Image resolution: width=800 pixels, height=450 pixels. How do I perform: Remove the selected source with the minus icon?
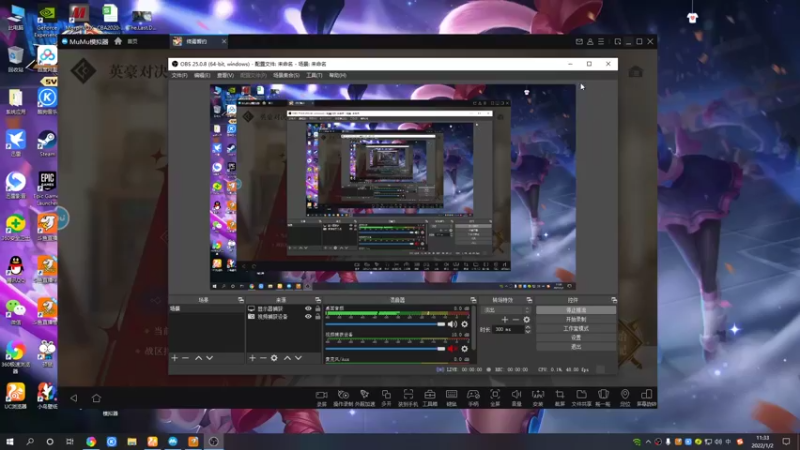pyautogui.click(x=263, y=358)
